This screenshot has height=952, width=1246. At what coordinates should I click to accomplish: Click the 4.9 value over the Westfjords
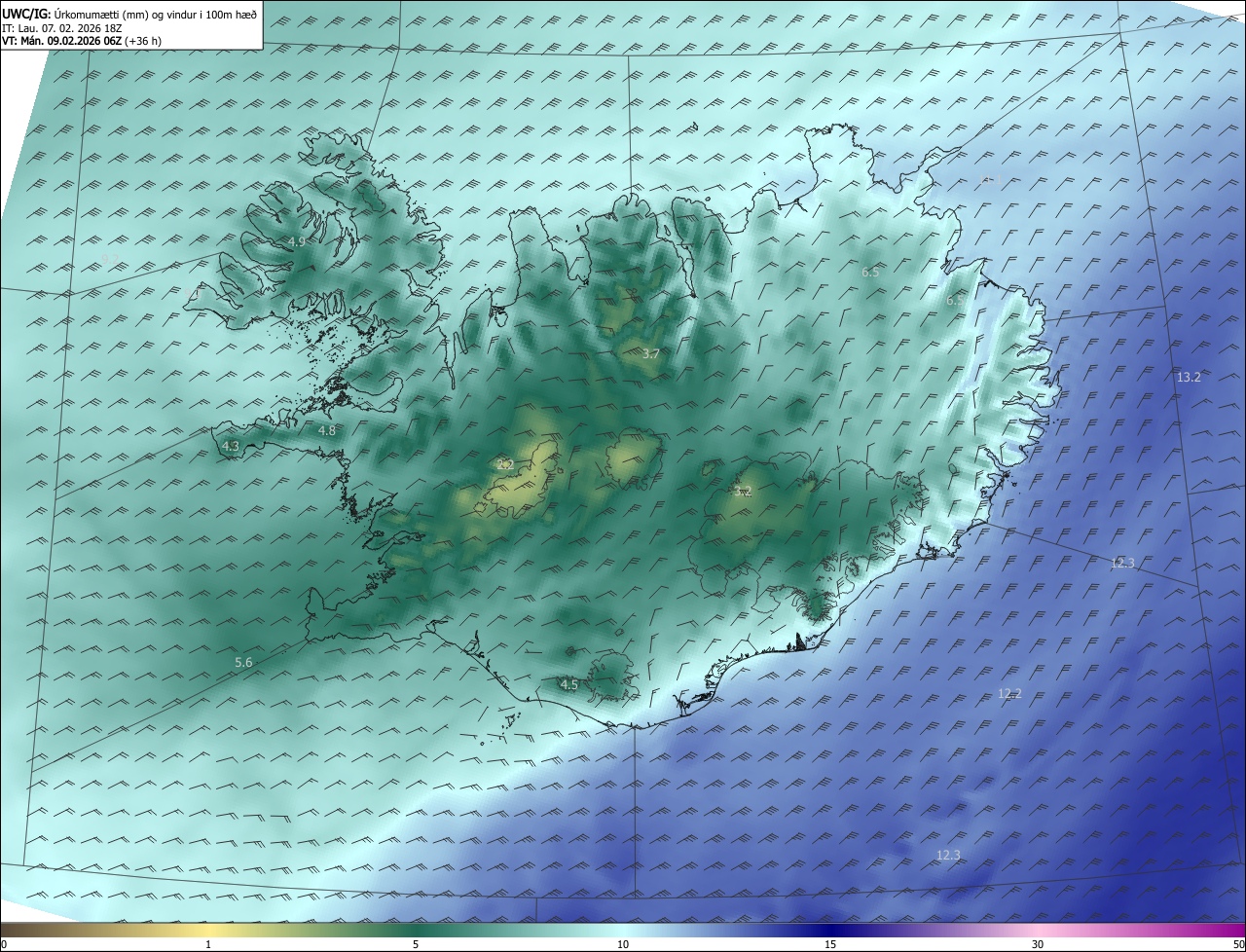click(x=297, y=241)
